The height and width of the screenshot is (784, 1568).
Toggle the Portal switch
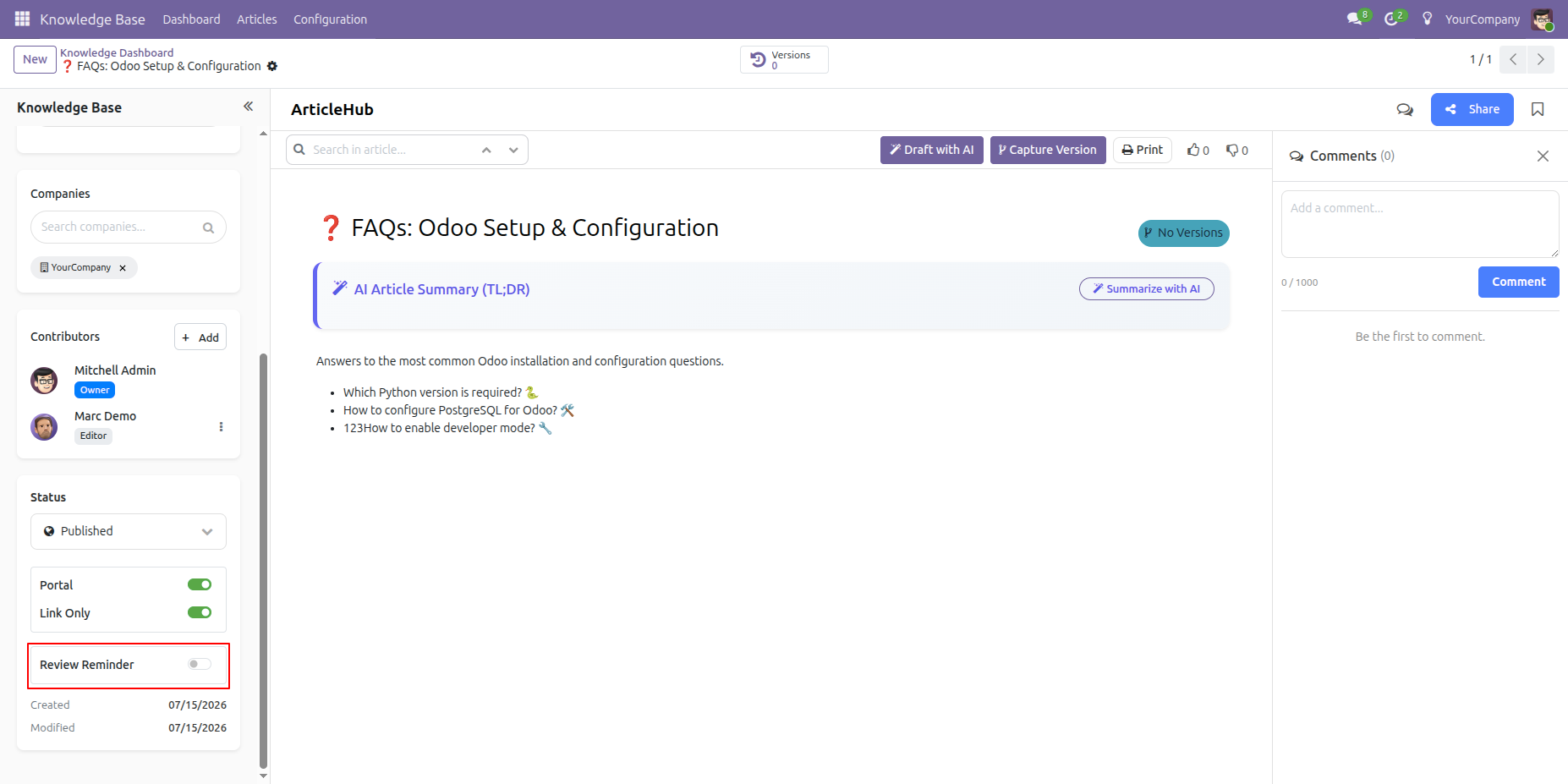click(x=200, y=584)
